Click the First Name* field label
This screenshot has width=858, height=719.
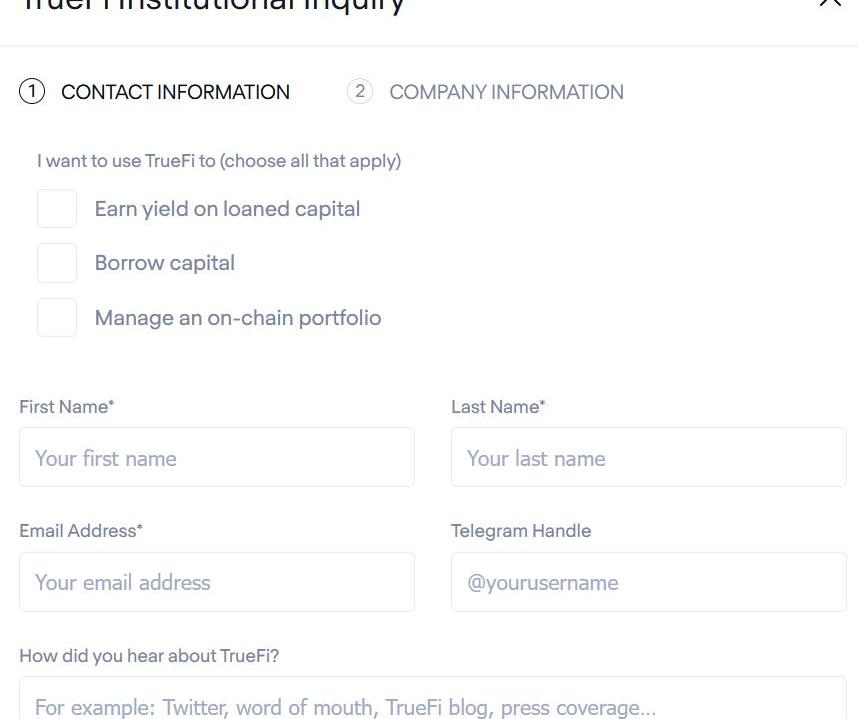coord(66,407)
